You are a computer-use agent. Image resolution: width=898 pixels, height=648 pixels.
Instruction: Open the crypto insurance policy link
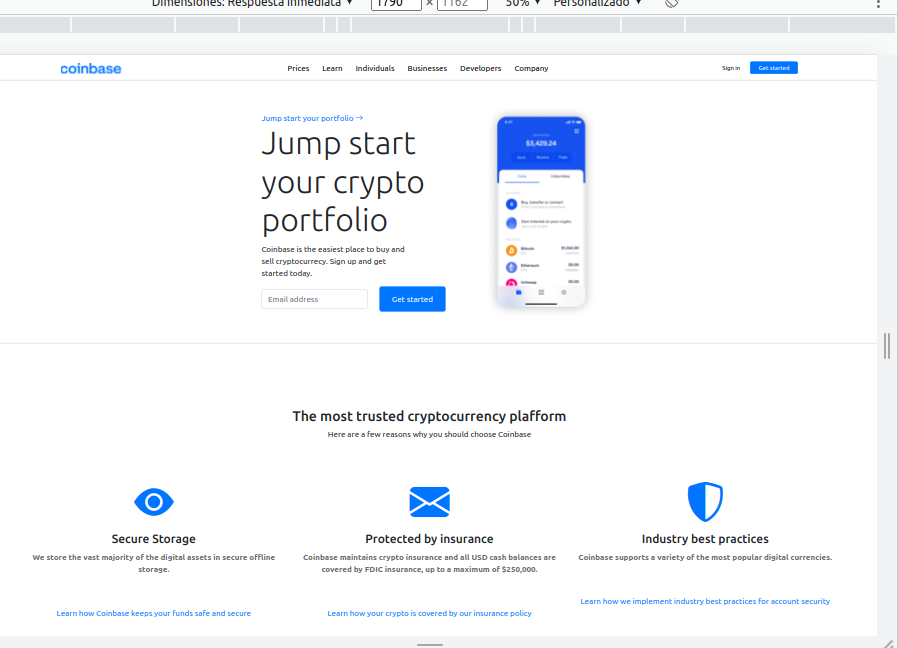(x=430, y=613)
